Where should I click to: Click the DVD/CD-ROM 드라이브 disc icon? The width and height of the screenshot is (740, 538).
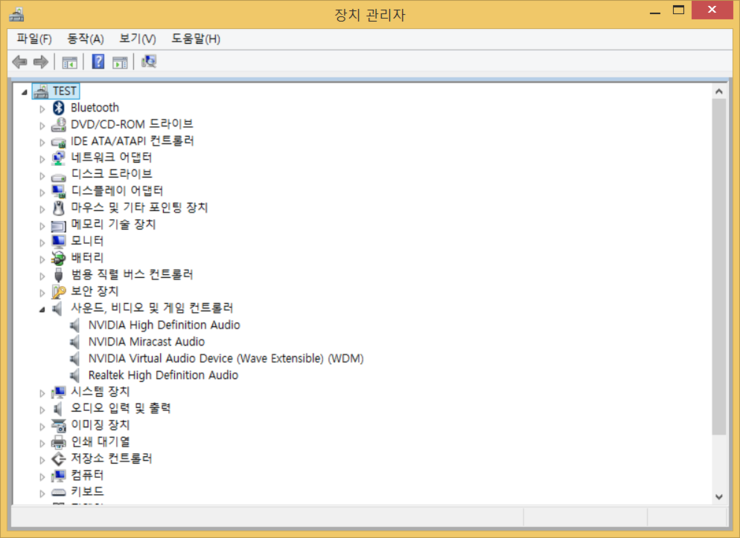pos(59,125)
